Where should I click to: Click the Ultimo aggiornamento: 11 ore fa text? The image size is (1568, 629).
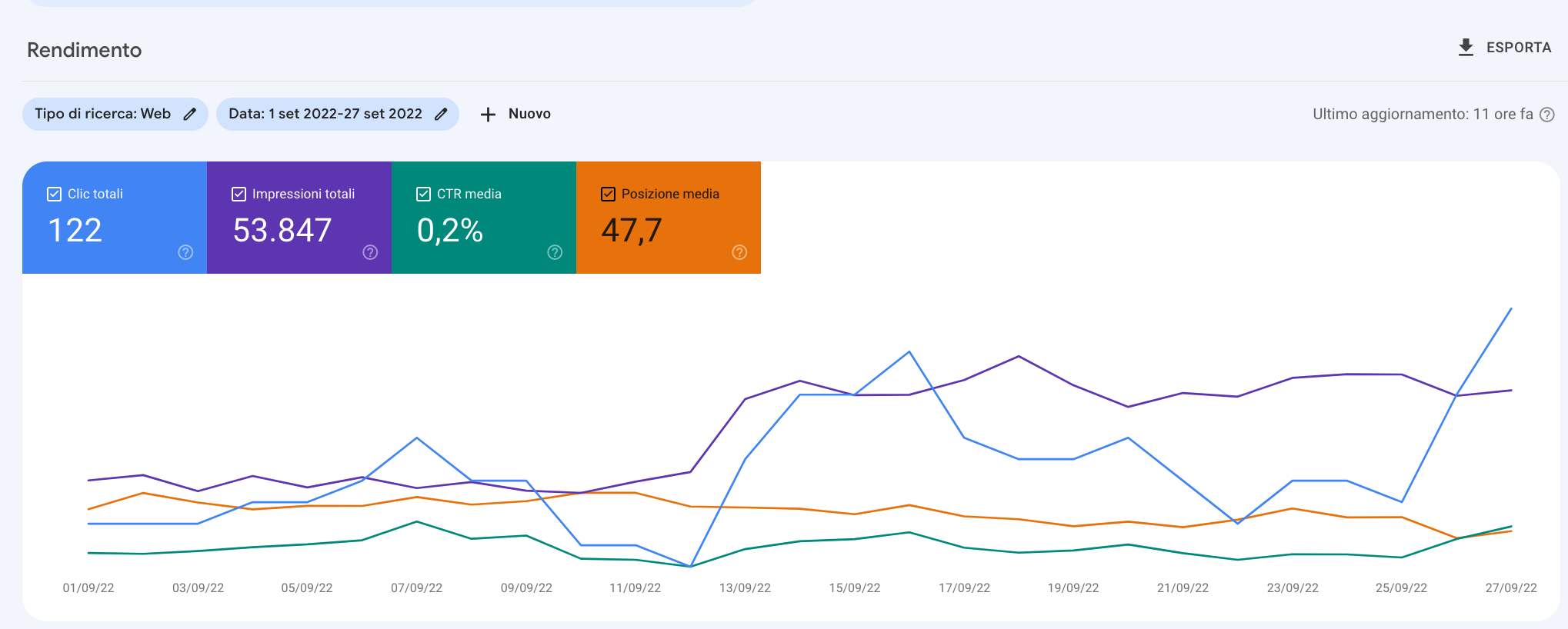pos(1423,114)
